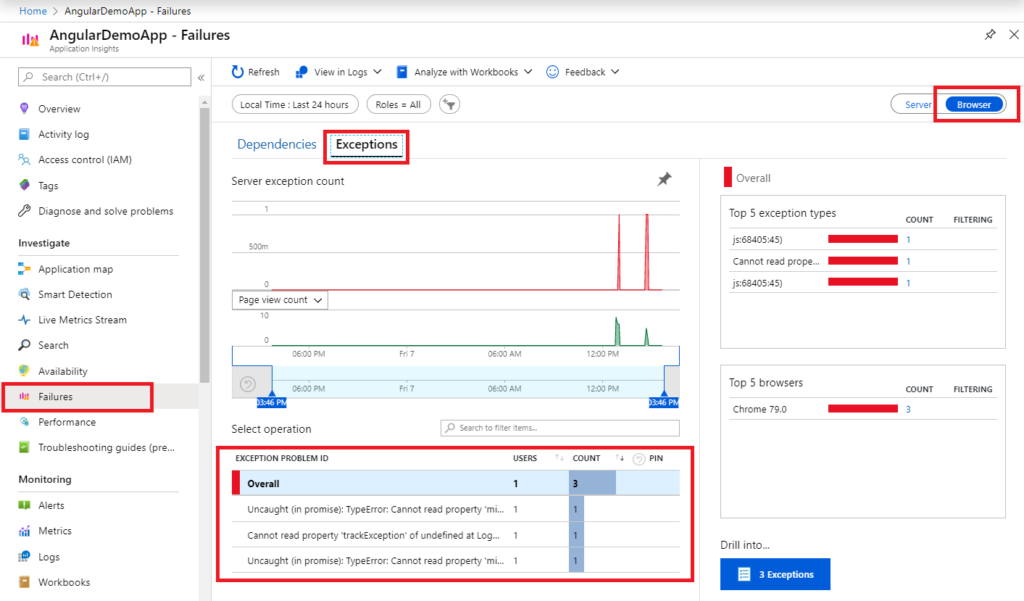Expand the Page view count dropdown

(280, 300)
